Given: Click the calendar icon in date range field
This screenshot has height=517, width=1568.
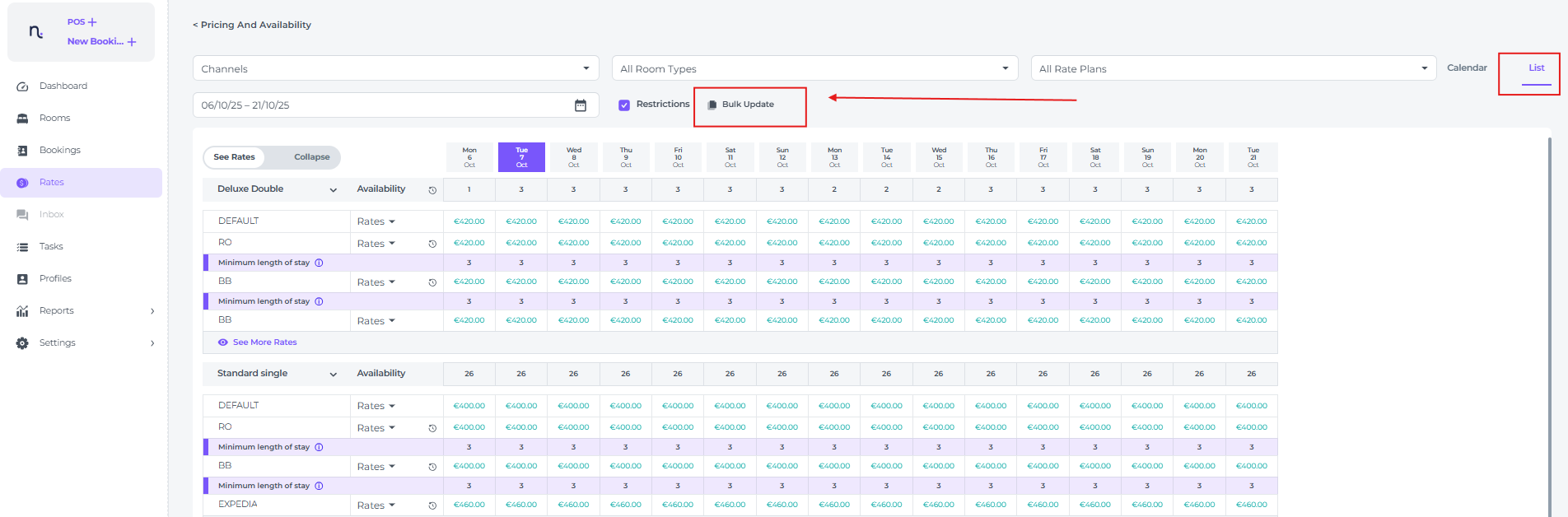Looking at the screenshot, I should tap(581, 105).
